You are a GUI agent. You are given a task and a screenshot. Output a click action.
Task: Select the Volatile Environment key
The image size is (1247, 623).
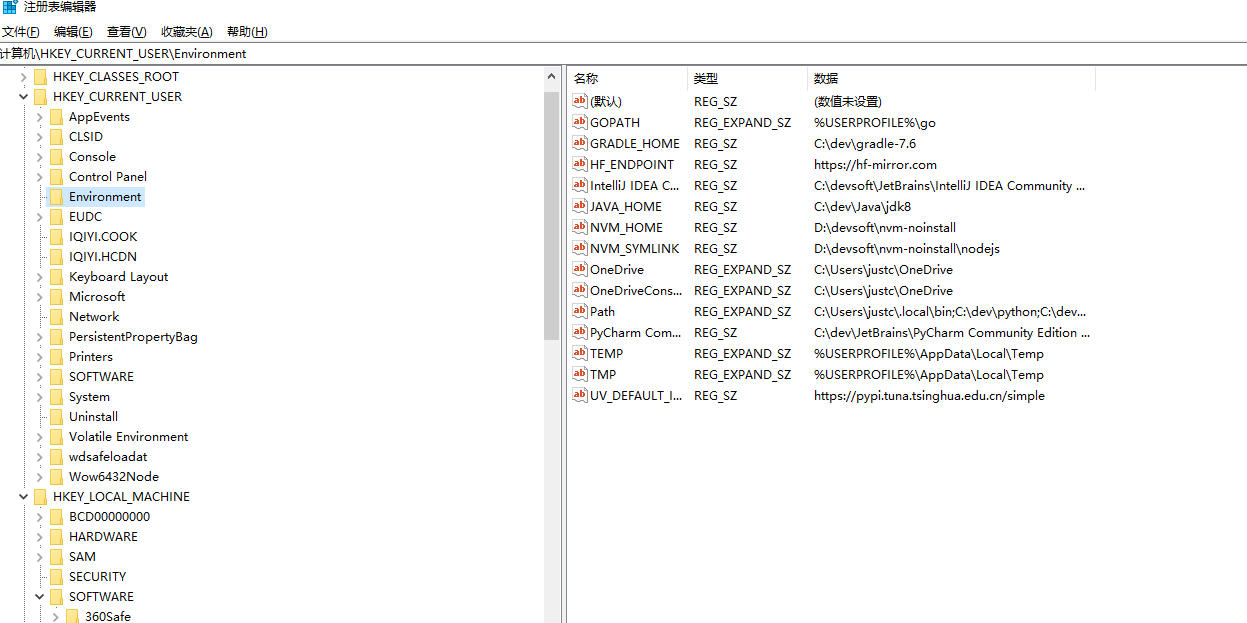click(x=128, y=437)
